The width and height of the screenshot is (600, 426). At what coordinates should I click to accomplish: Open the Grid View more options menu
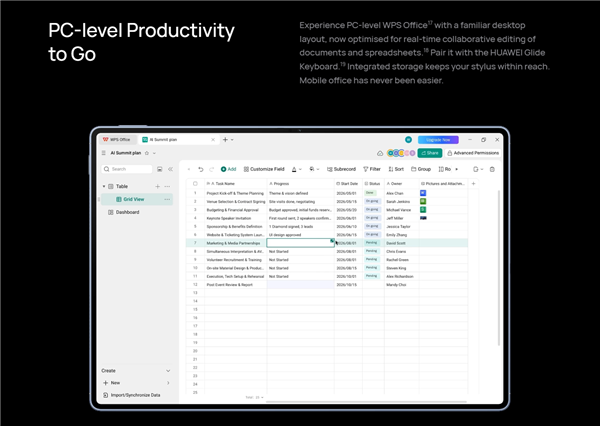[167, 199]
